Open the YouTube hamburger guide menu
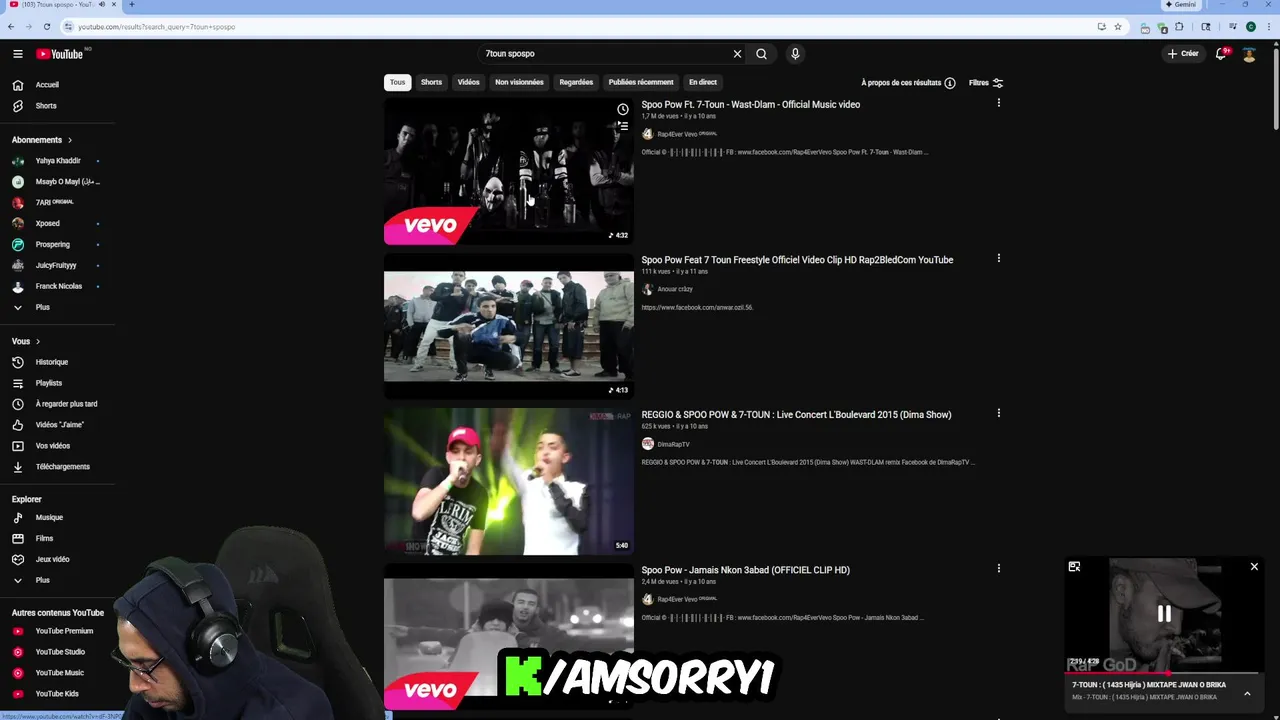 18,54
